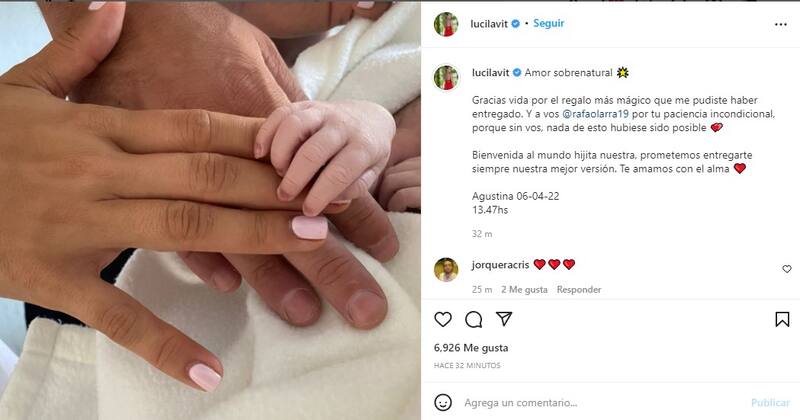This screenshot has height=420, width=800.
Task: Open the lucilavit avatar beside the caption
Action: pos(446,78)
